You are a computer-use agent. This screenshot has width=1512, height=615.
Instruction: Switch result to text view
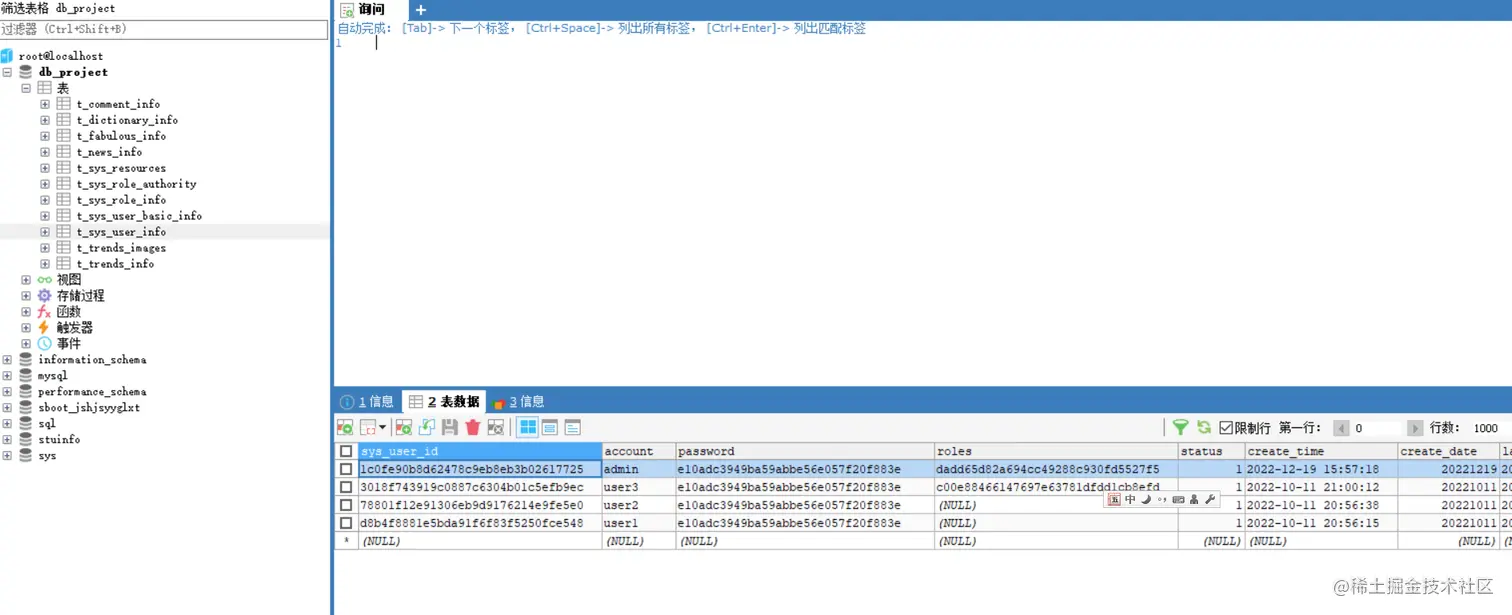coord(573,427)
